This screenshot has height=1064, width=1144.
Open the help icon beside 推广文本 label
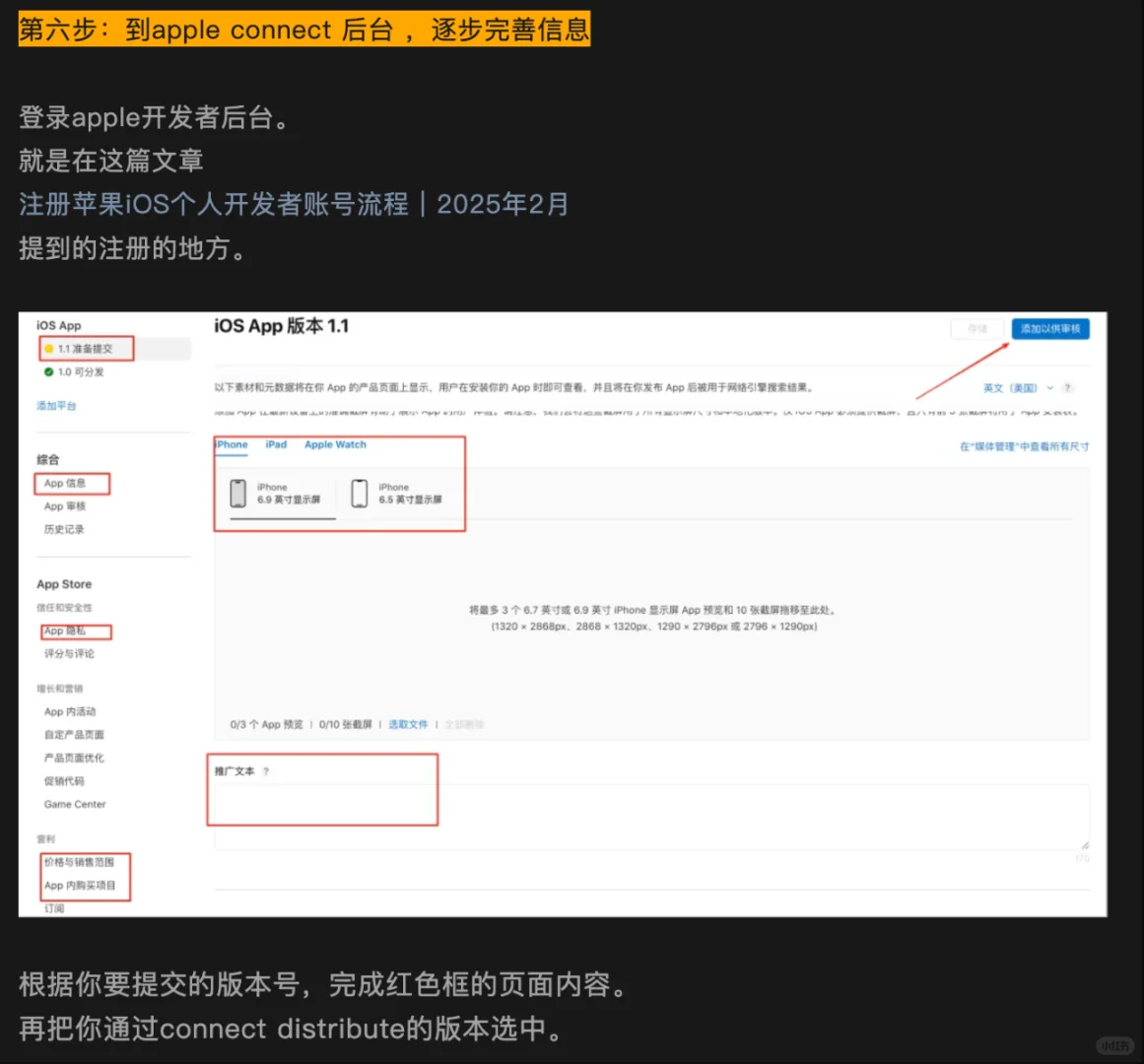coord(269,771)
